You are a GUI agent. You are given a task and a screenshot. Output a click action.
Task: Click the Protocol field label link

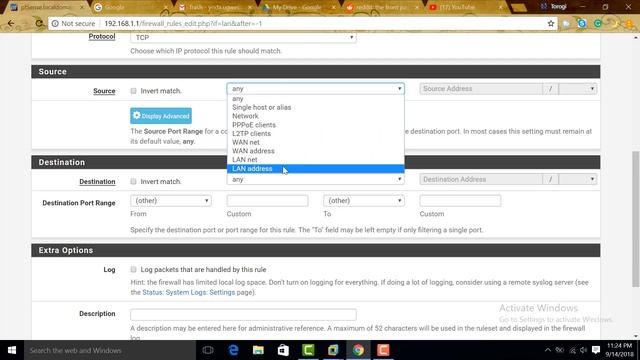[x=102, y=36]
